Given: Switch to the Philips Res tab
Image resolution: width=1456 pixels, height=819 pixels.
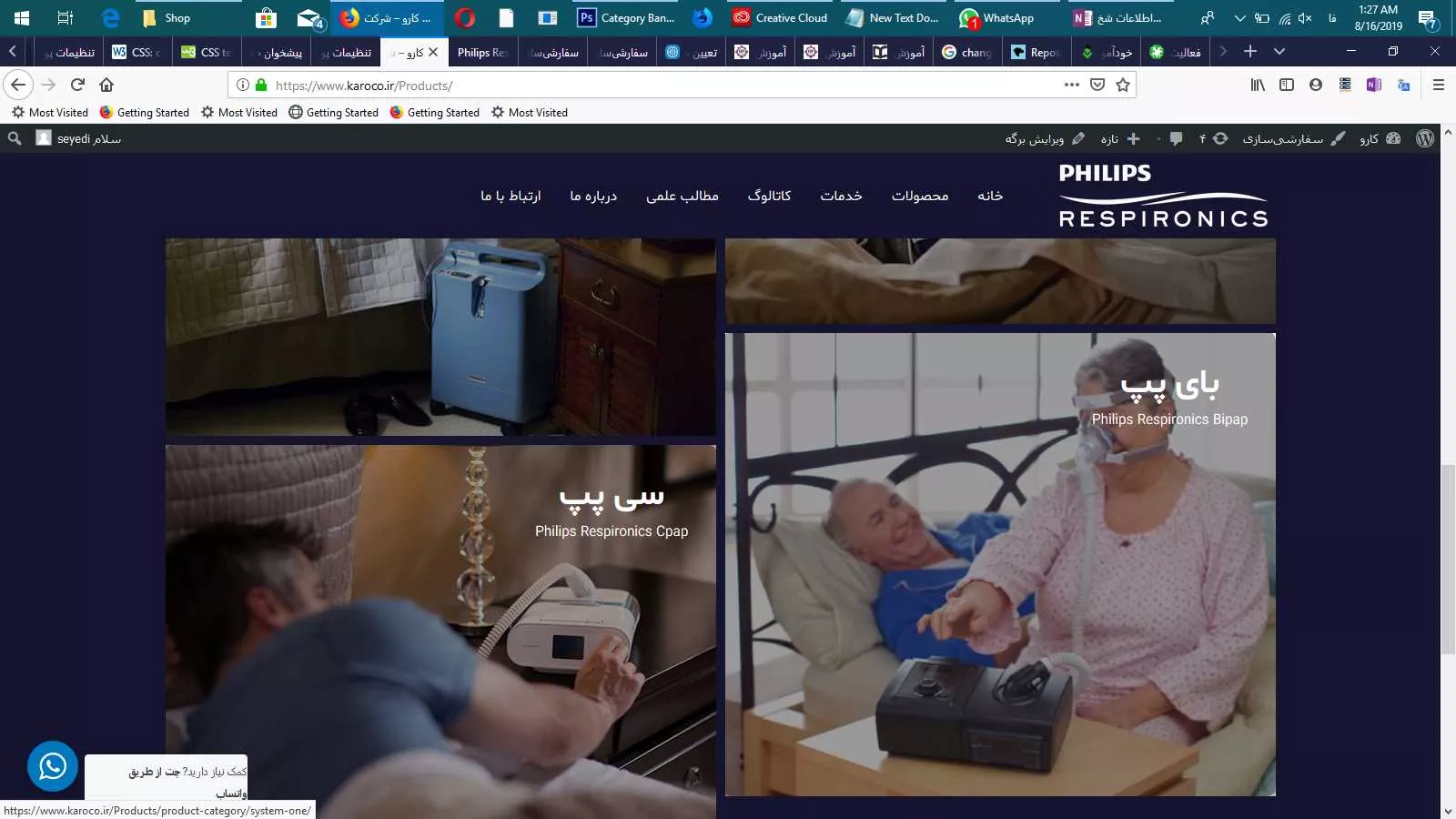Looking at the screenshot, I should [x=481, y=52].
